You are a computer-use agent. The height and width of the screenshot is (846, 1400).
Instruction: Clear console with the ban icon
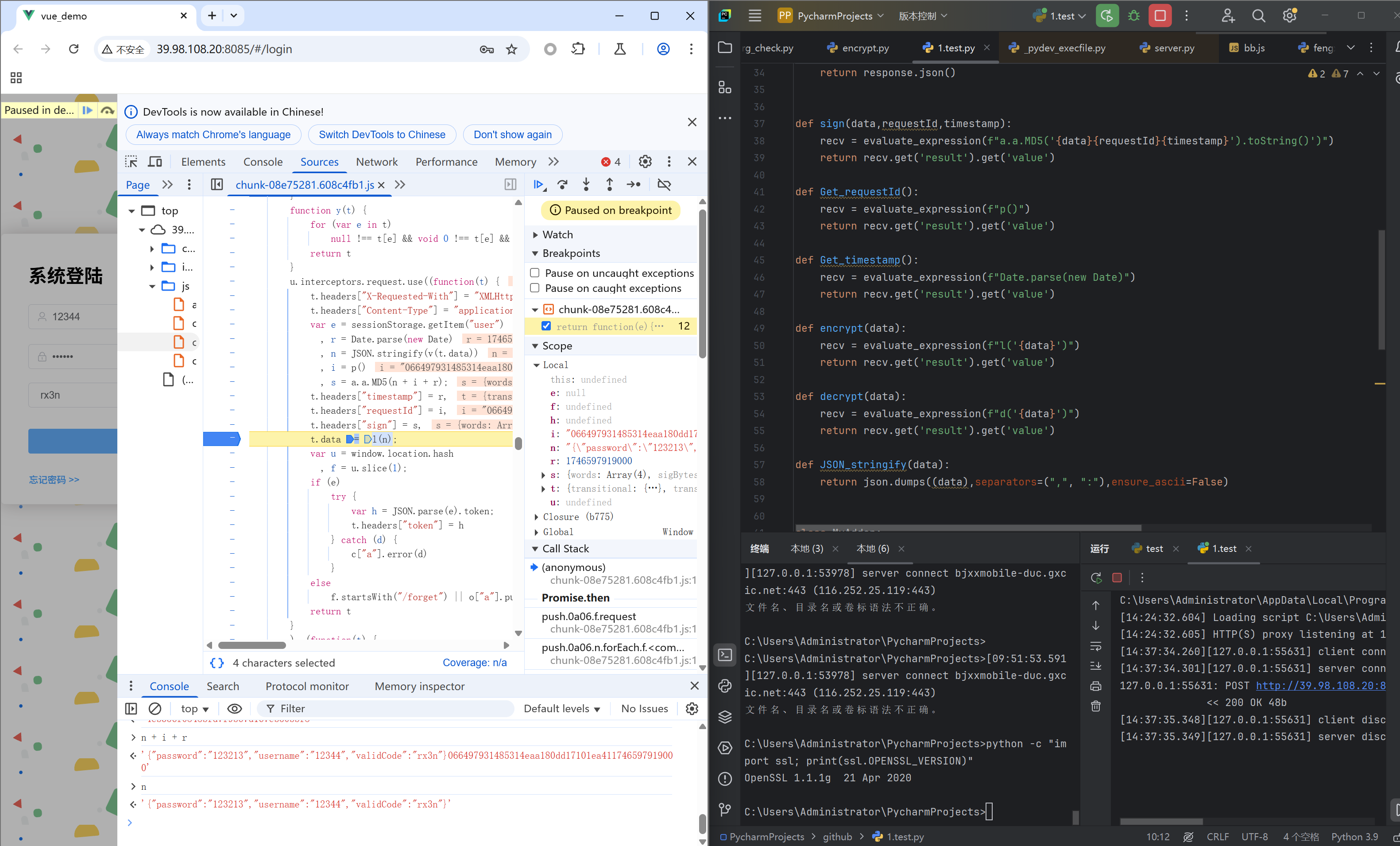point(155,708)
